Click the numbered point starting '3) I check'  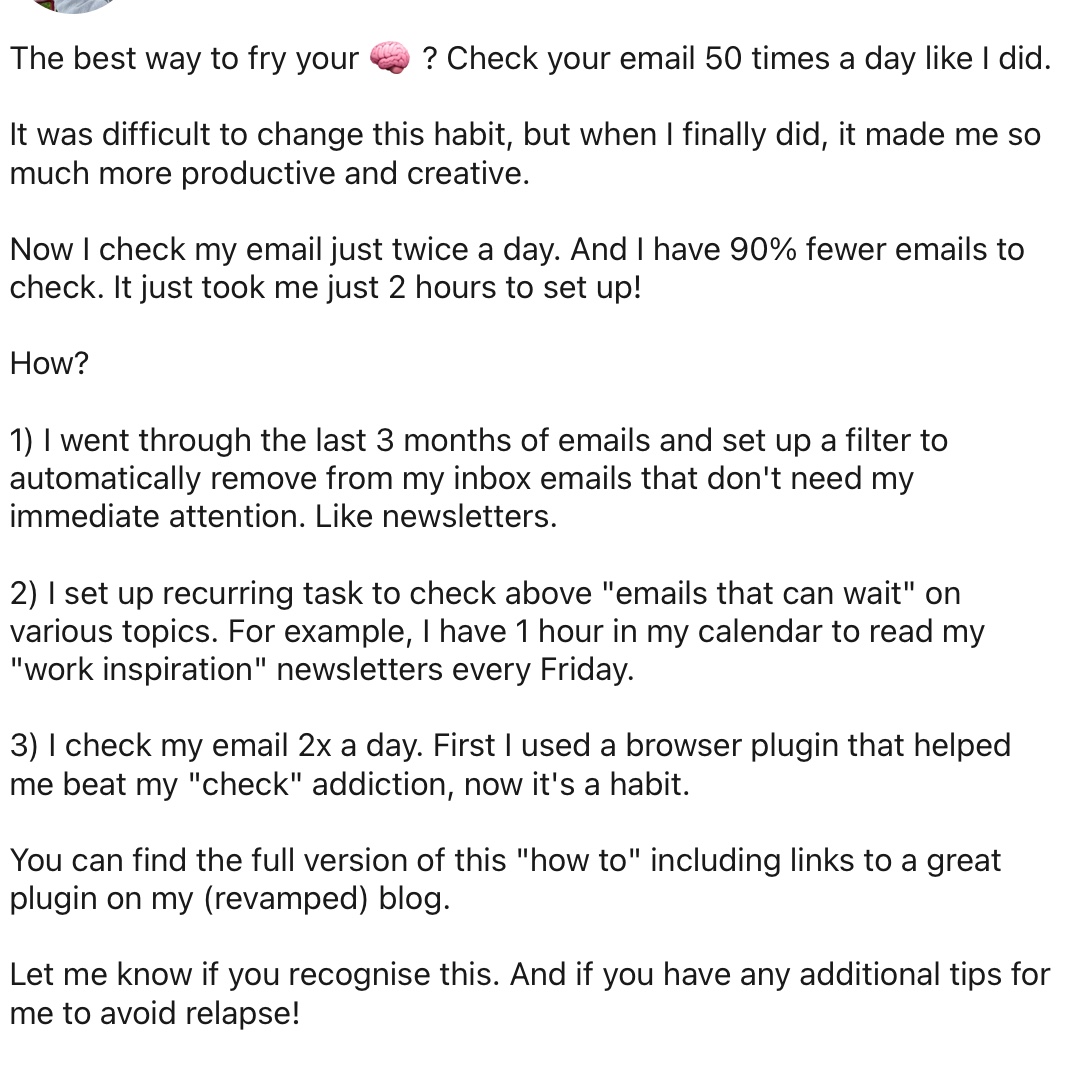[x=510, y=765]
